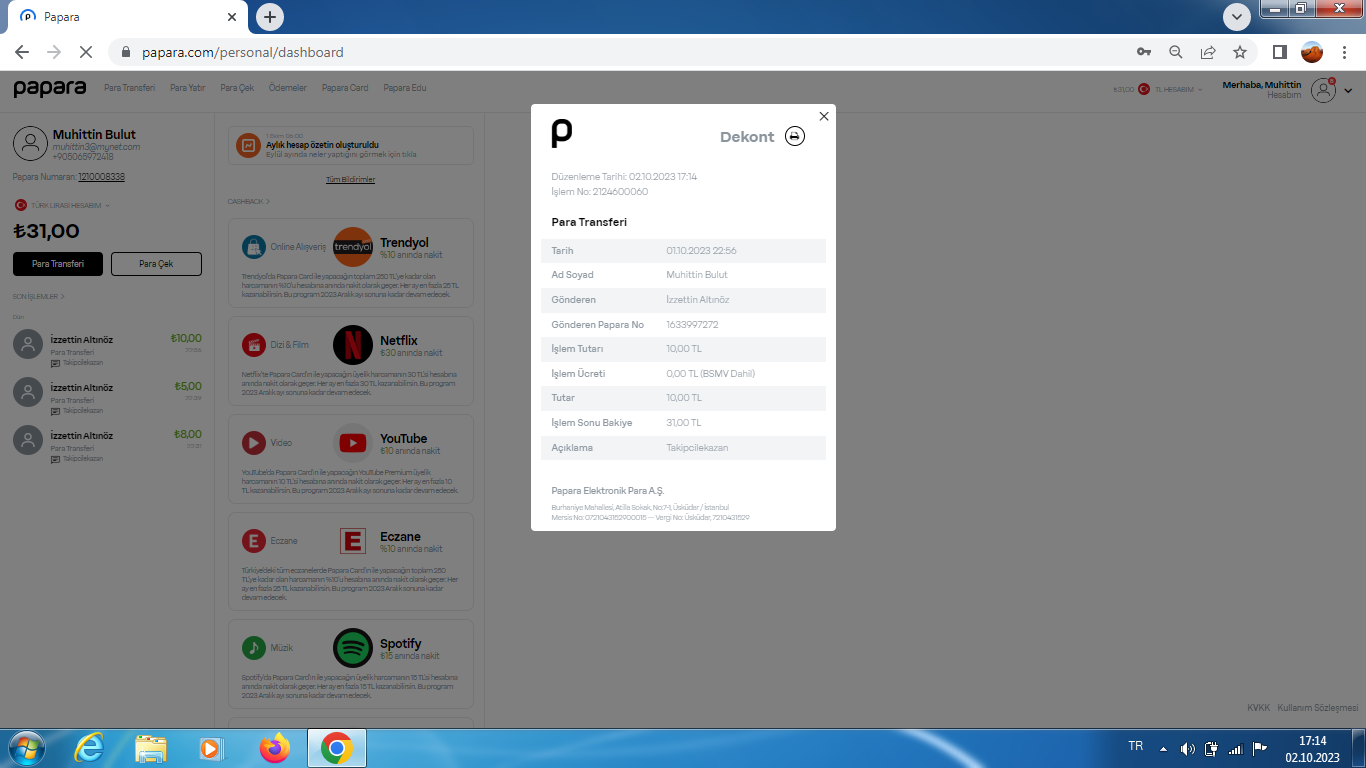The height and width of the screenshot is (768, 1366).
Task: Click the black Para Transferi button
Action: 57,264
